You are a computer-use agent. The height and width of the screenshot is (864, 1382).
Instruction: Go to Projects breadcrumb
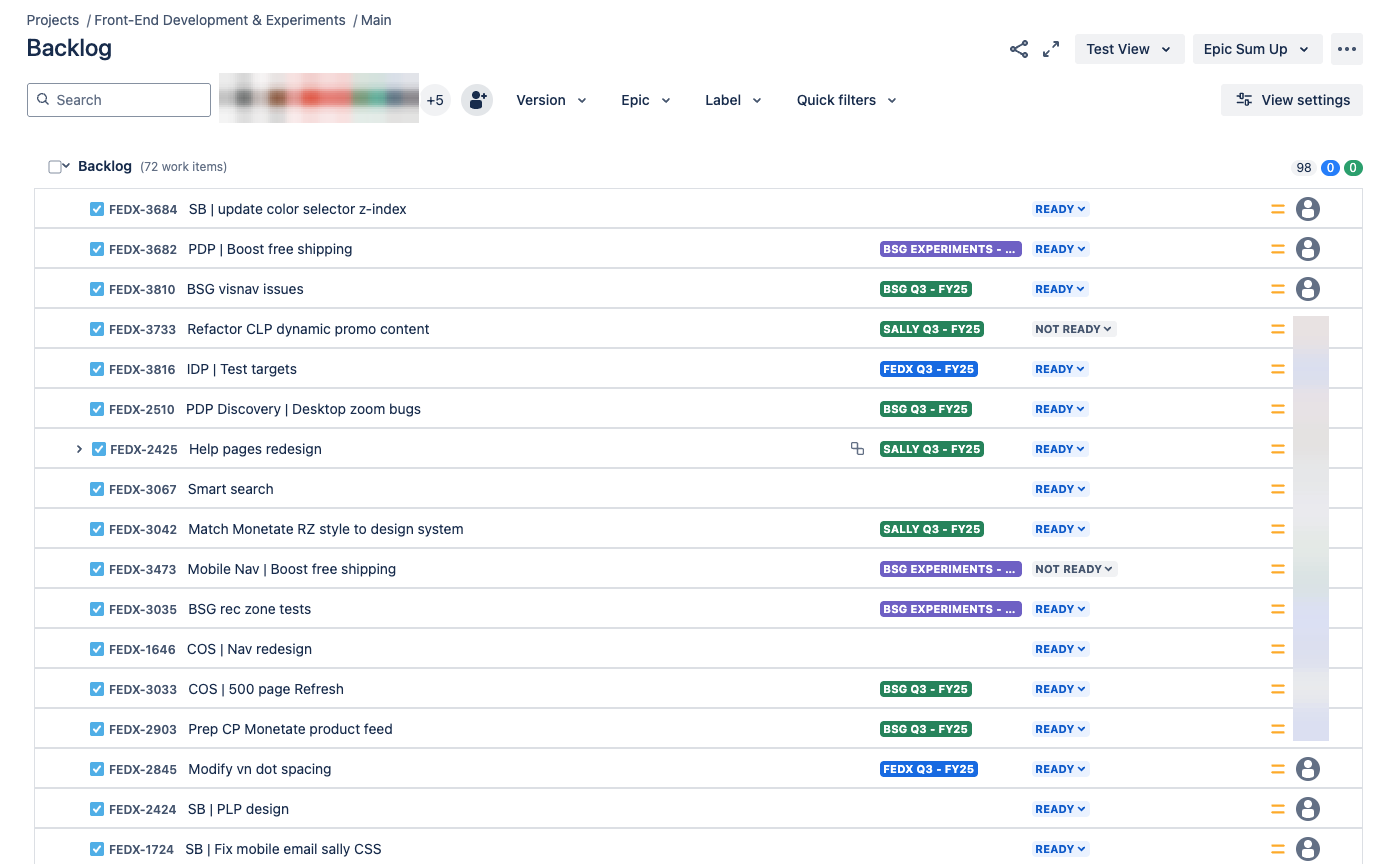[x=53, y=20]
